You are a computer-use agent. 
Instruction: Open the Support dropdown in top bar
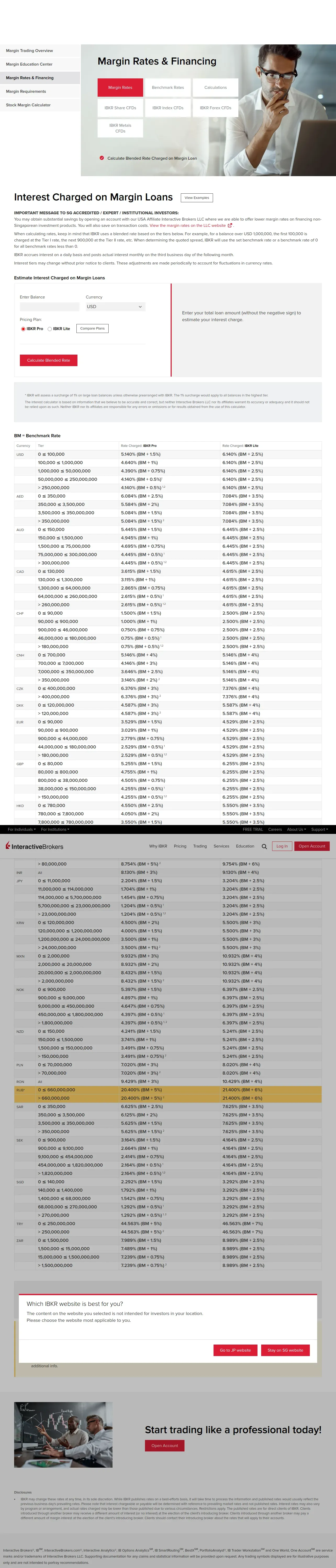click(x=320, y=829)
